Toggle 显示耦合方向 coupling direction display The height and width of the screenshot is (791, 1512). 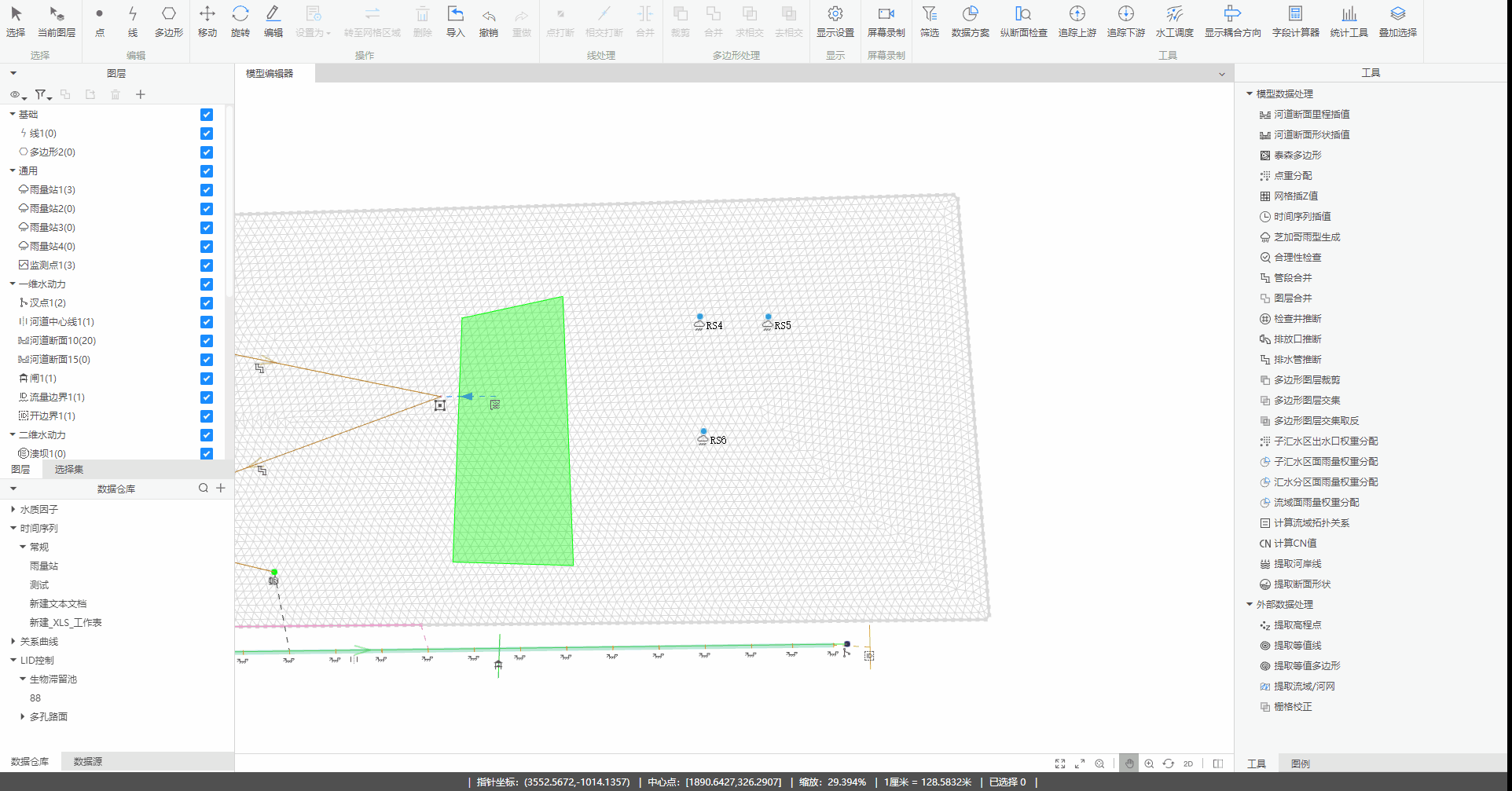point(1233,21)
